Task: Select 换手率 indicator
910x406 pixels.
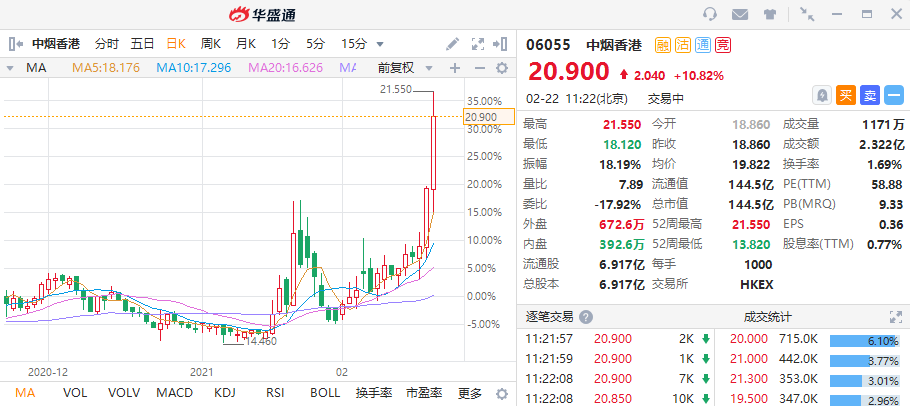Action: [x=374, y=393]
